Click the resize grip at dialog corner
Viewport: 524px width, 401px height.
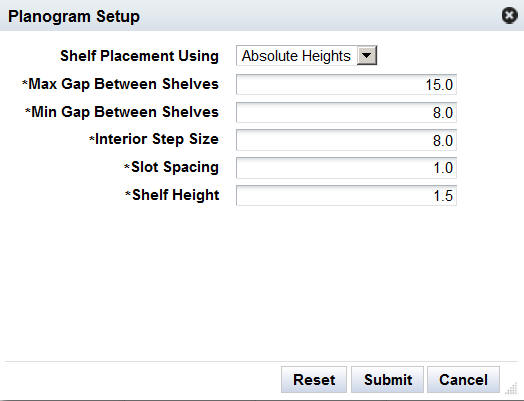tap(511, 389)
